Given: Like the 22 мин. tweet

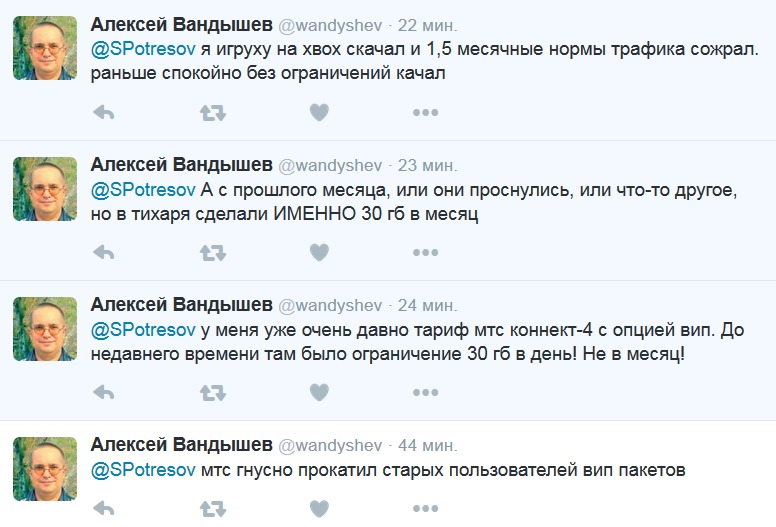Looking at the screenshot, I should tap(319, 112).
